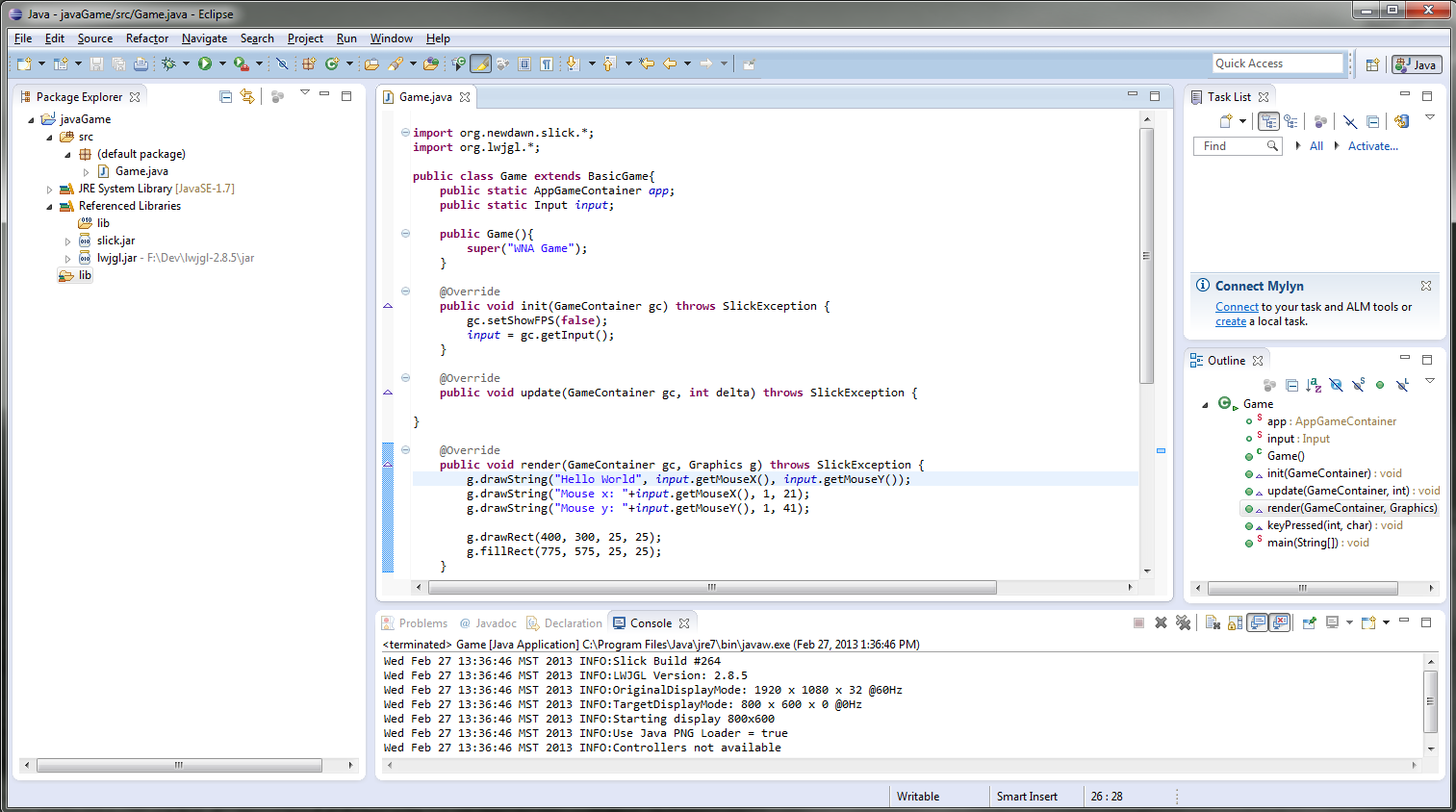
Task: Enable Hide Fields in the Outline toolbar
Action: (1335, 385)
